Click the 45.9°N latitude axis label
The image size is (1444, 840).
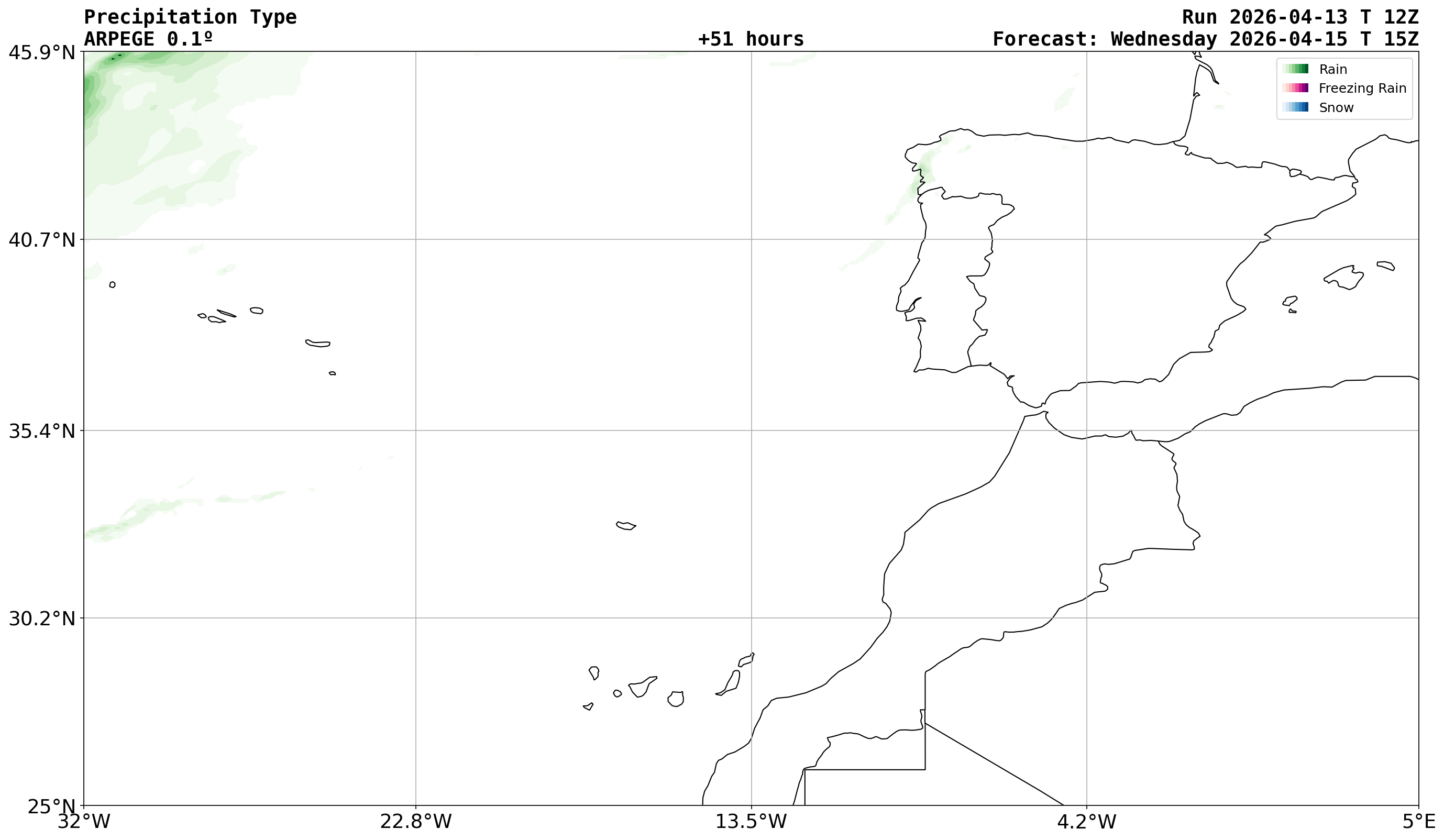click(x=41, y=53)
